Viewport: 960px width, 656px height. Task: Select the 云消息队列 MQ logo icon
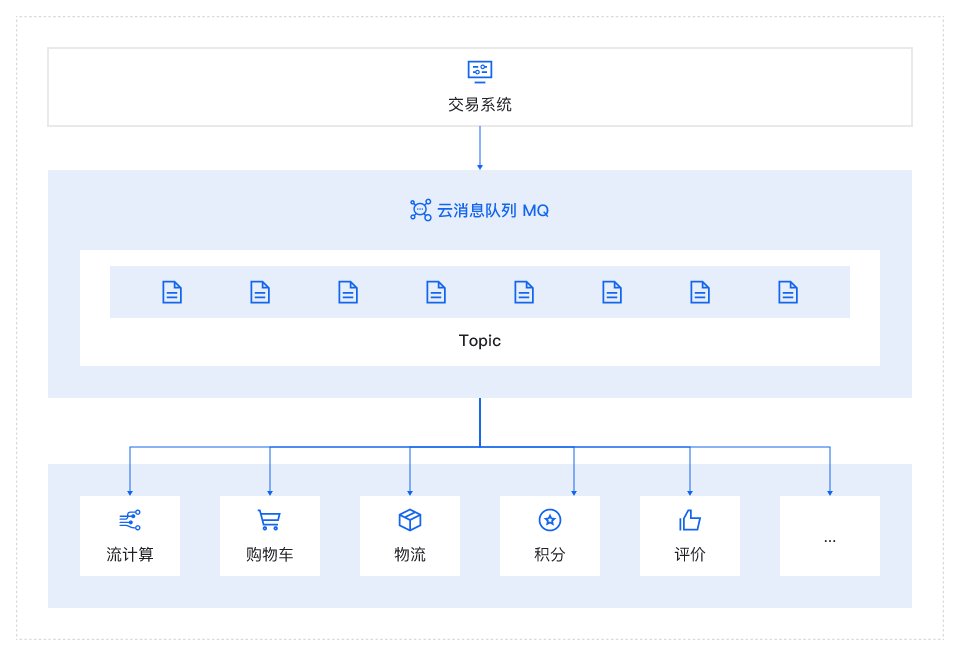(418, 210)
